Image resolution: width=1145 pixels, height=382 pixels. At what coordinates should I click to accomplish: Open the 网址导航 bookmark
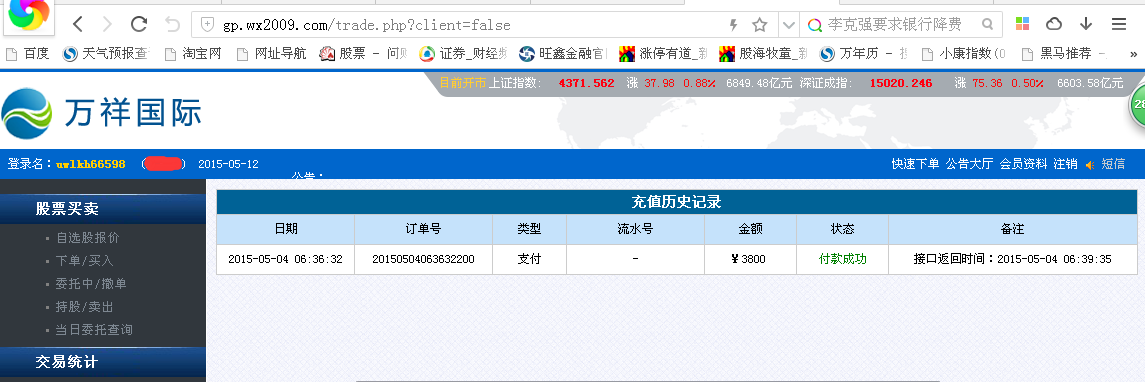[272, 53]
